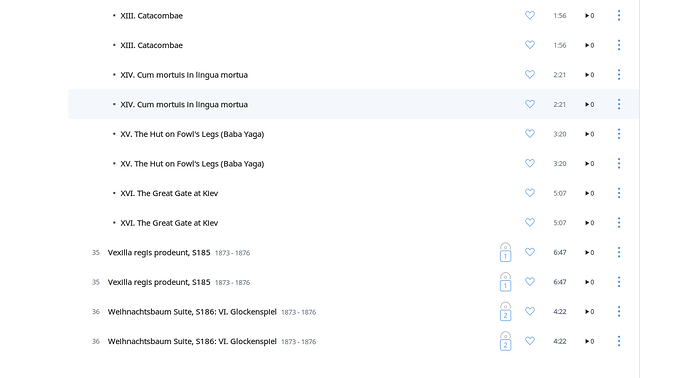Select first Weihnachtsbaum Suite, S186: VI. Glockenspiel title
690x378 pixels.
click(192, 312)
